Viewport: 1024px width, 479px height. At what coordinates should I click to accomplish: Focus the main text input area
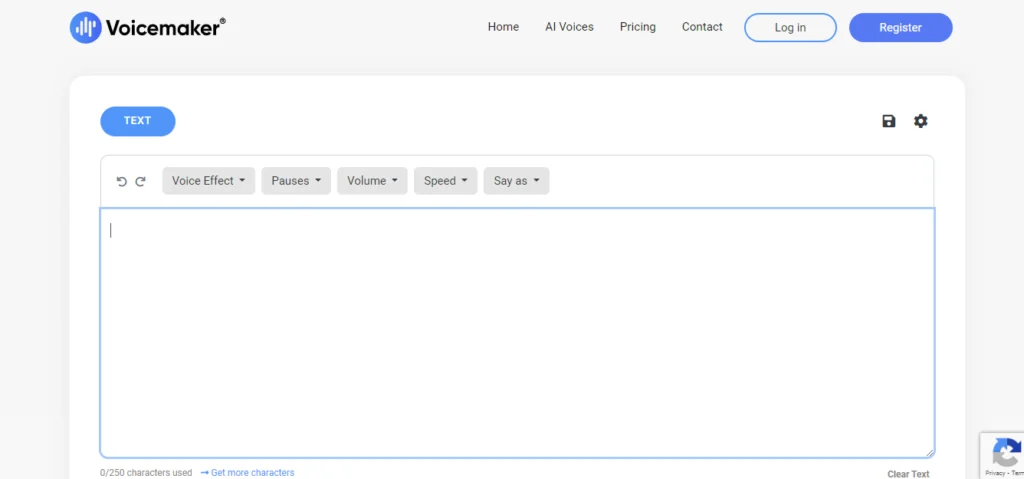click(x=517, y=332)
